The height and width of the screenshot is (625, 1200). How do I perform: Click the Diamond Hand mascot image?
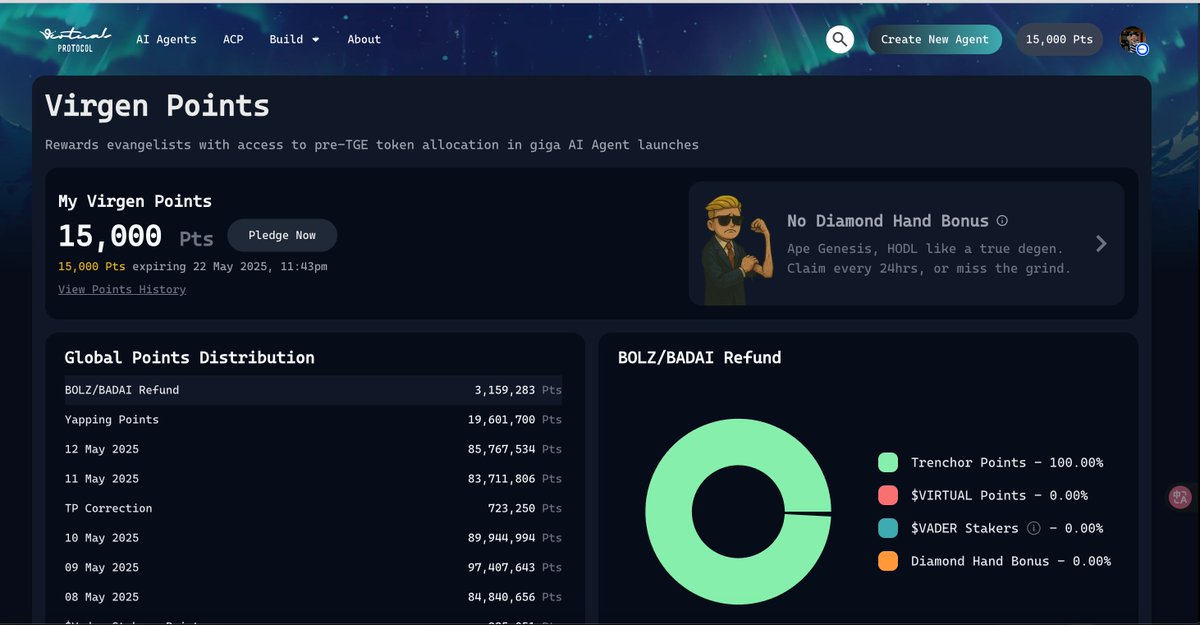736,250
